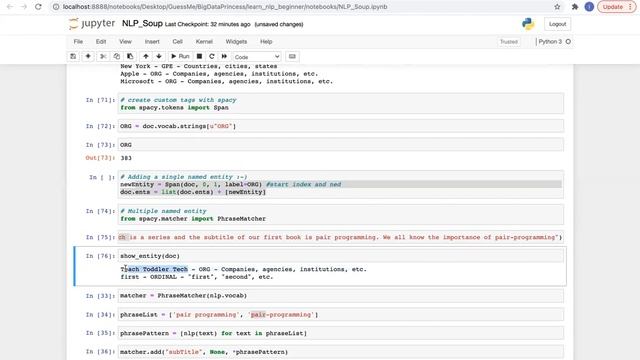Open the View menu

tap(125, 42)
